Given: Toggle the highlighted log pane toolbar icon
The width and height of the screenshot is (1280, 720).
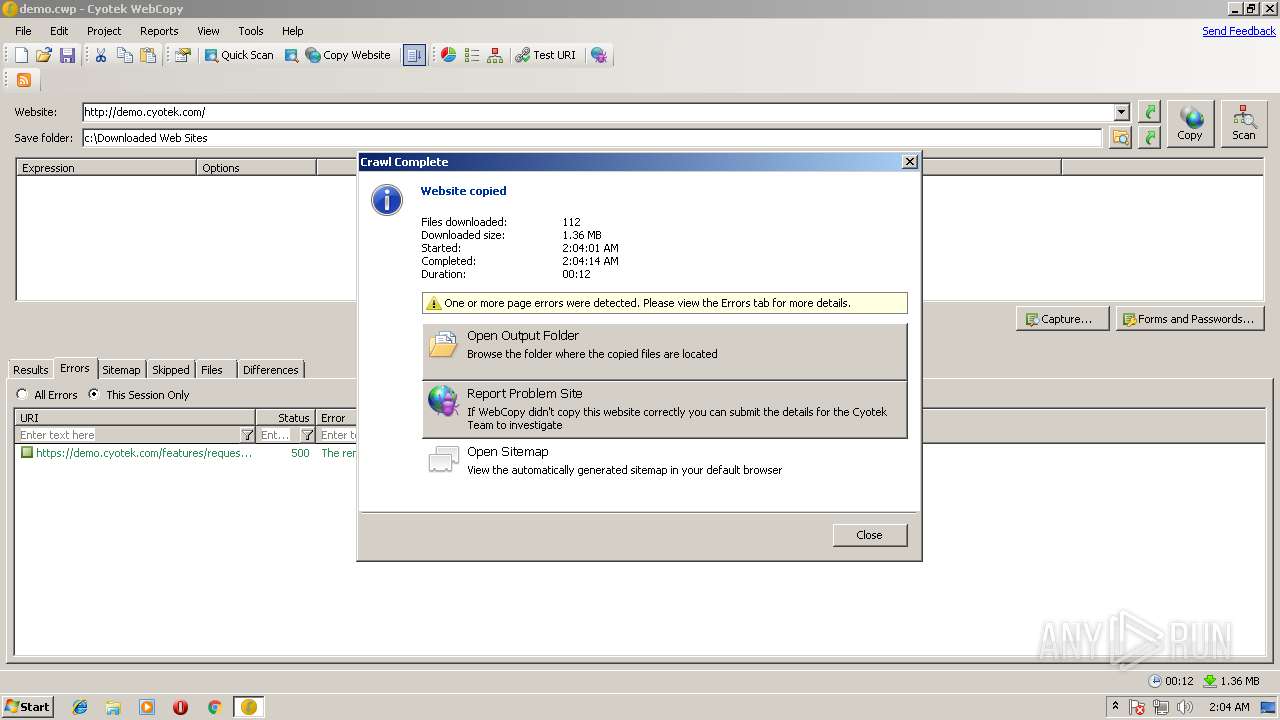Looking at the screenshot, I should click(x=414, y=55).
